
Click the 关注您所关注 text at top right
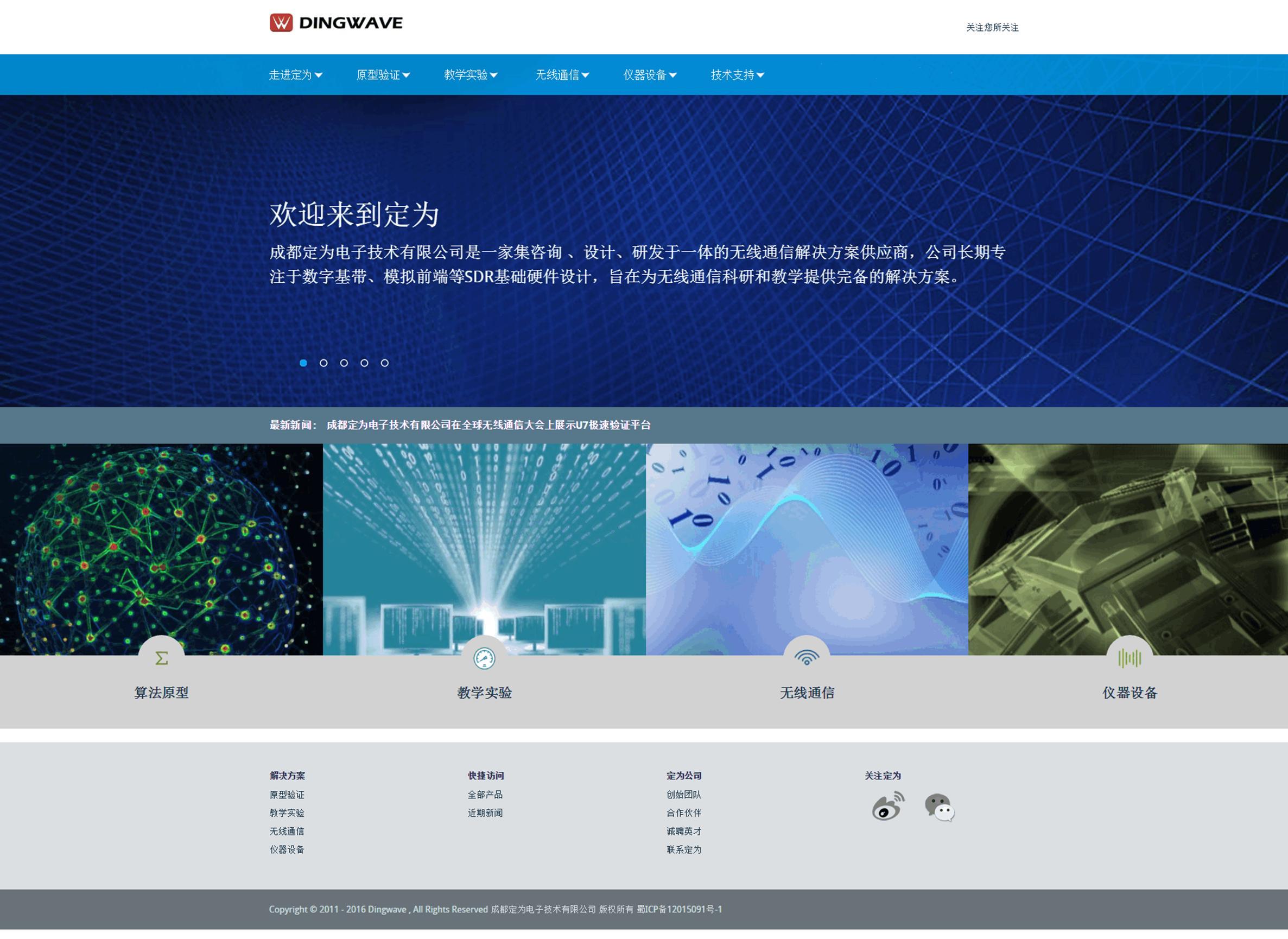(x=992, y=27)
